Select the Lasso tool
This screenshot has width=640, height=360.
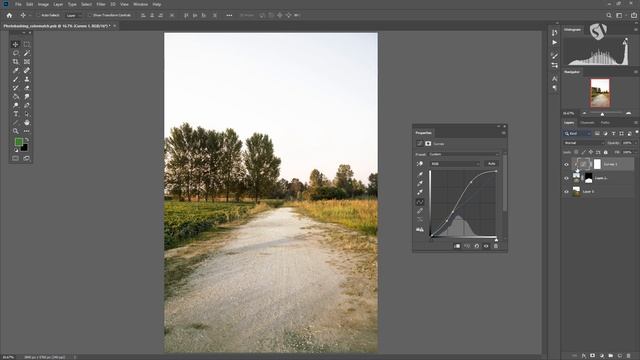16,53
